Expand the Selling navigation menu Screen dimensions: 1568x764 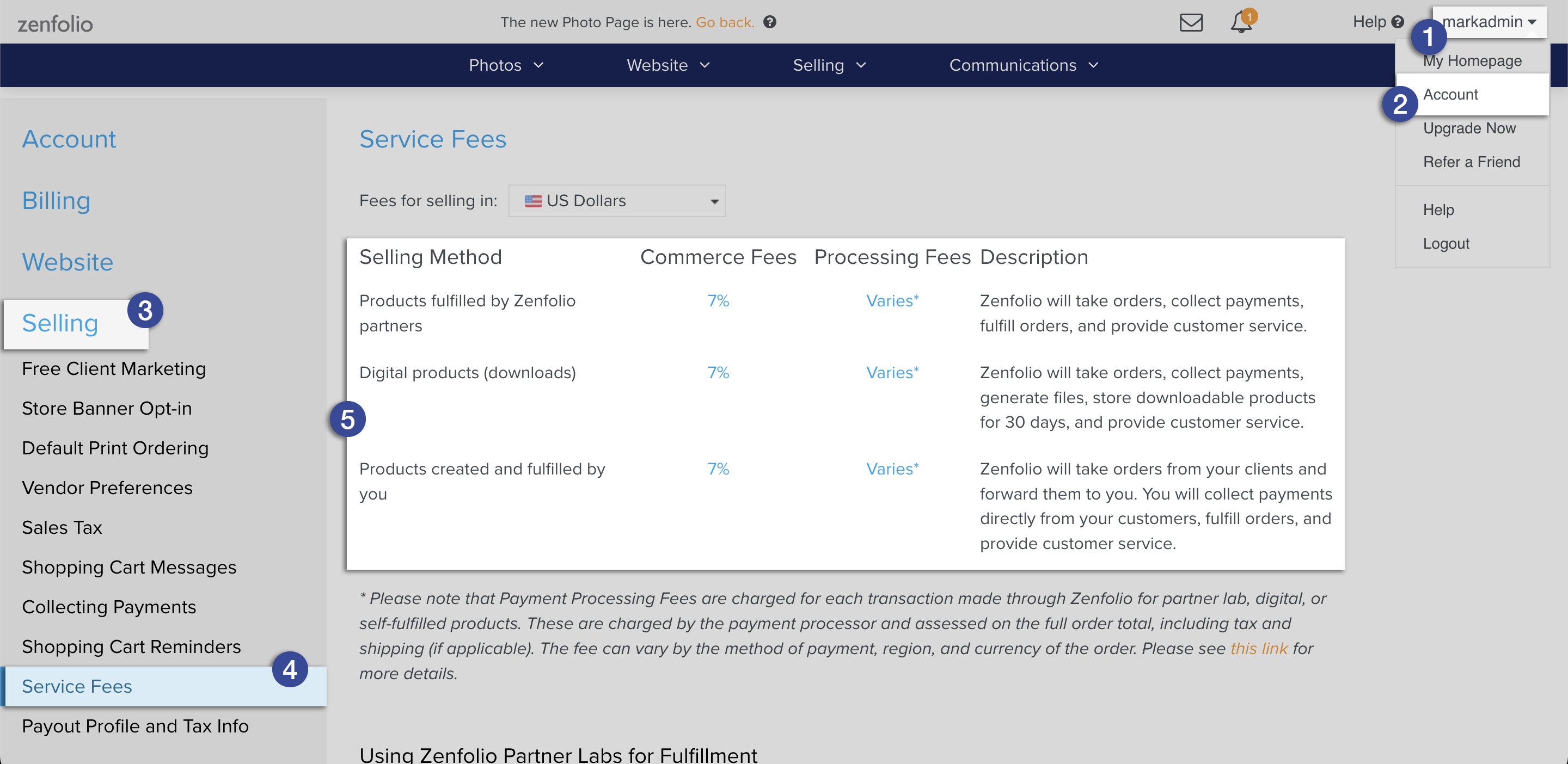(x=829, y=65)
